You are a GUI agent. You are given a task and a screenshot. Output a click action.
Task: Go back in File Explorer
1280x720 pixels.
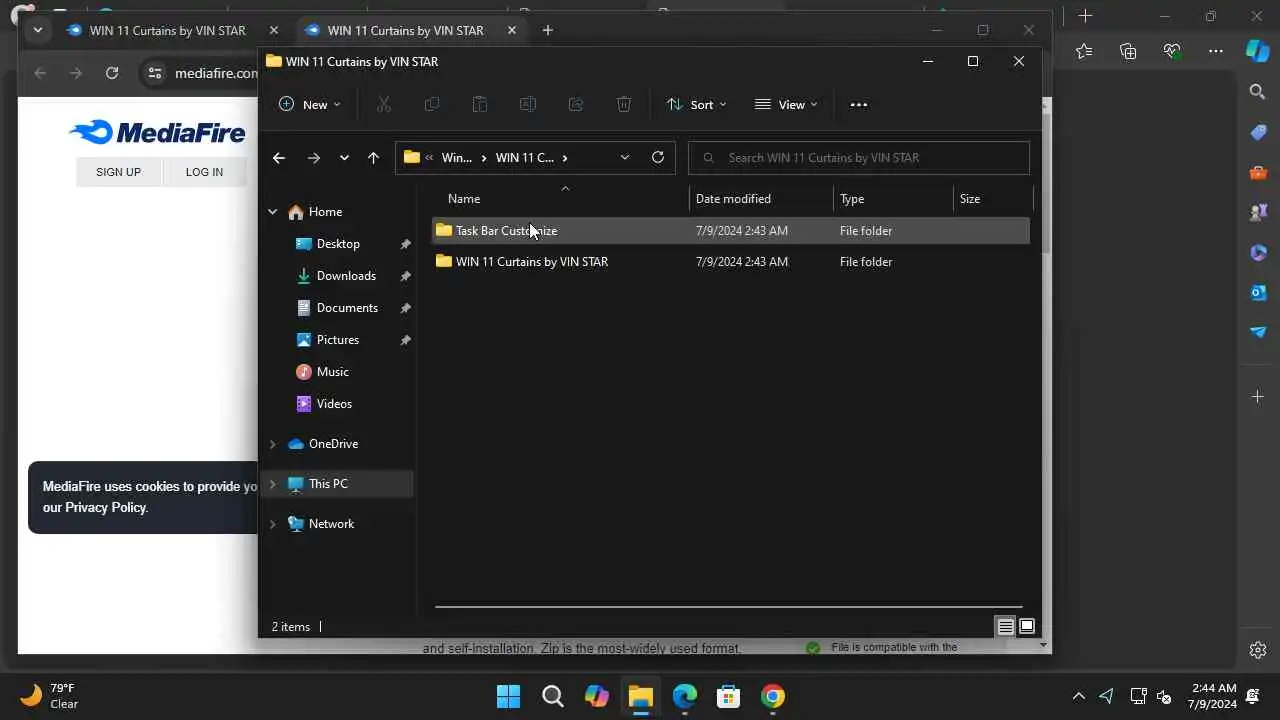click(279, 157)
